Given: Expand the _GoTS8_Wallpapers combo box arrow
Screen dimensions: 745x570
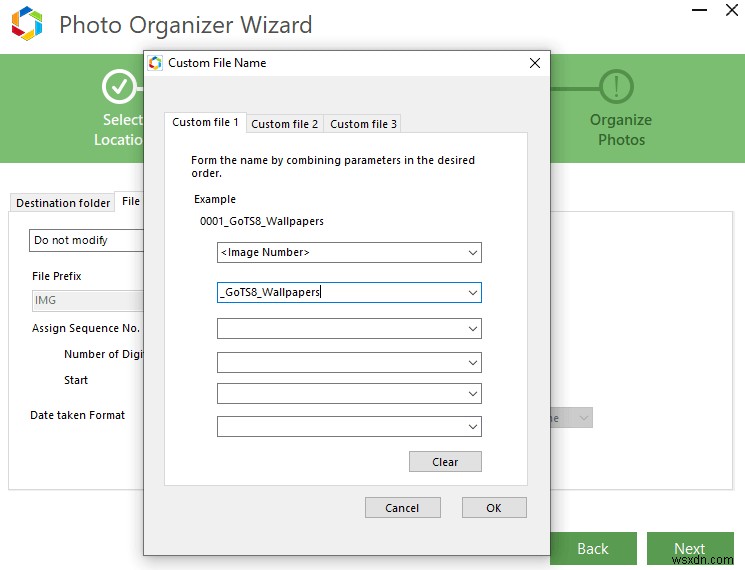Looking at the screenshot, I should point(472,293).
